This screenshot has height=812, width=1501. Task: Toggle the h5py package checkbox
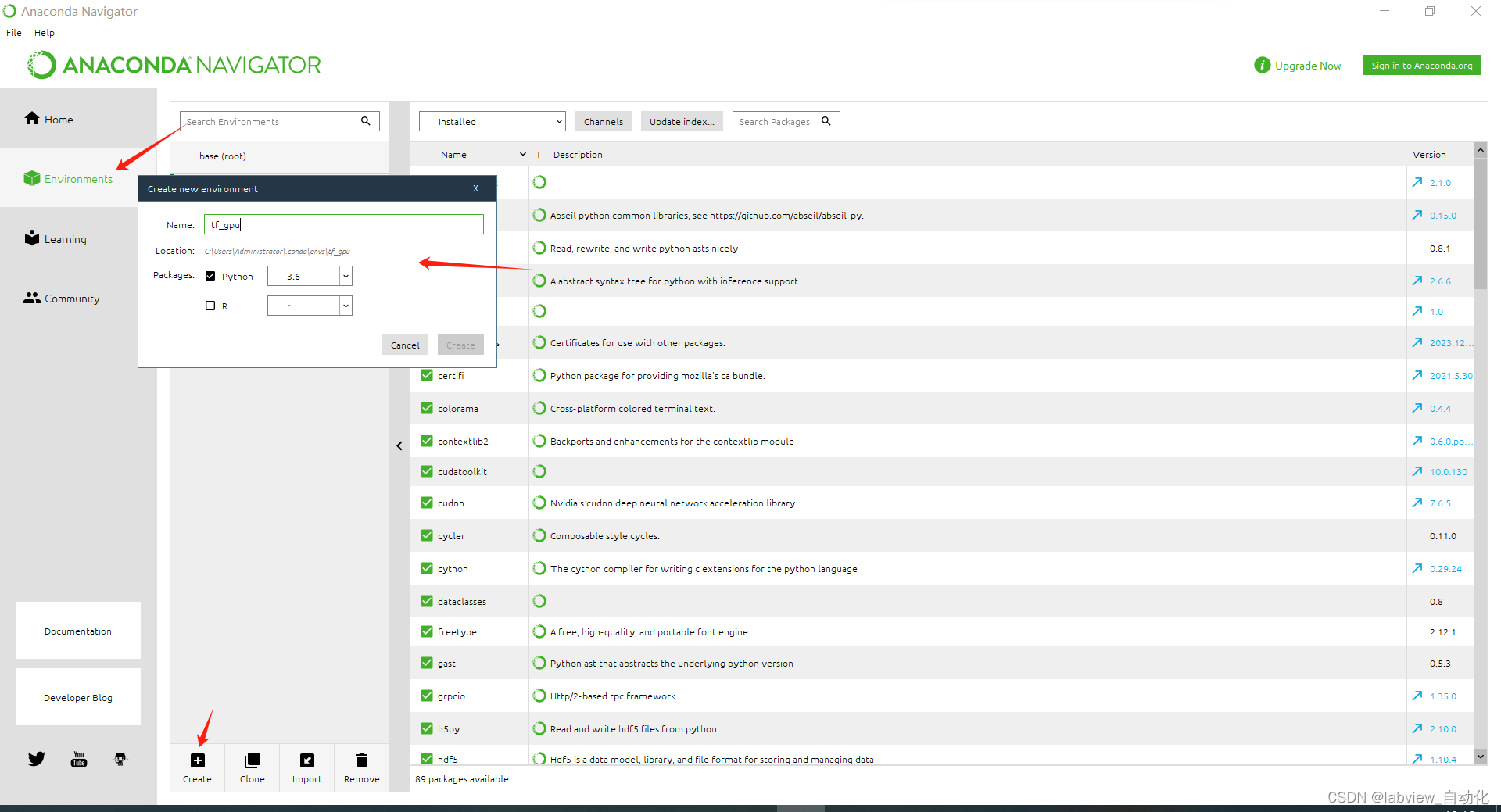427,728
